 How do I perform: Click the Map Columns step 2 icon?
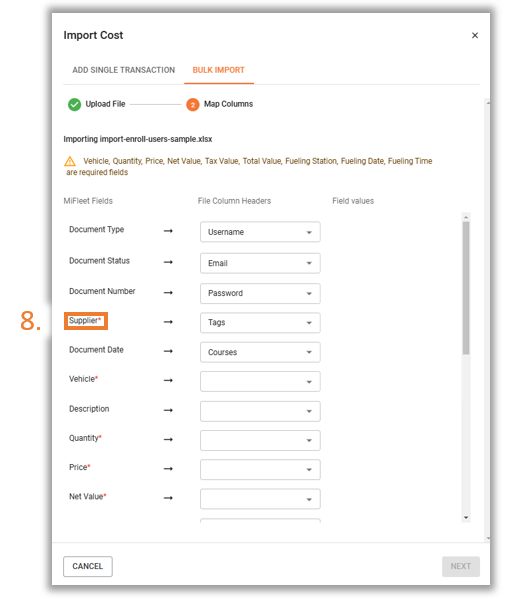[x=193, y=104]
